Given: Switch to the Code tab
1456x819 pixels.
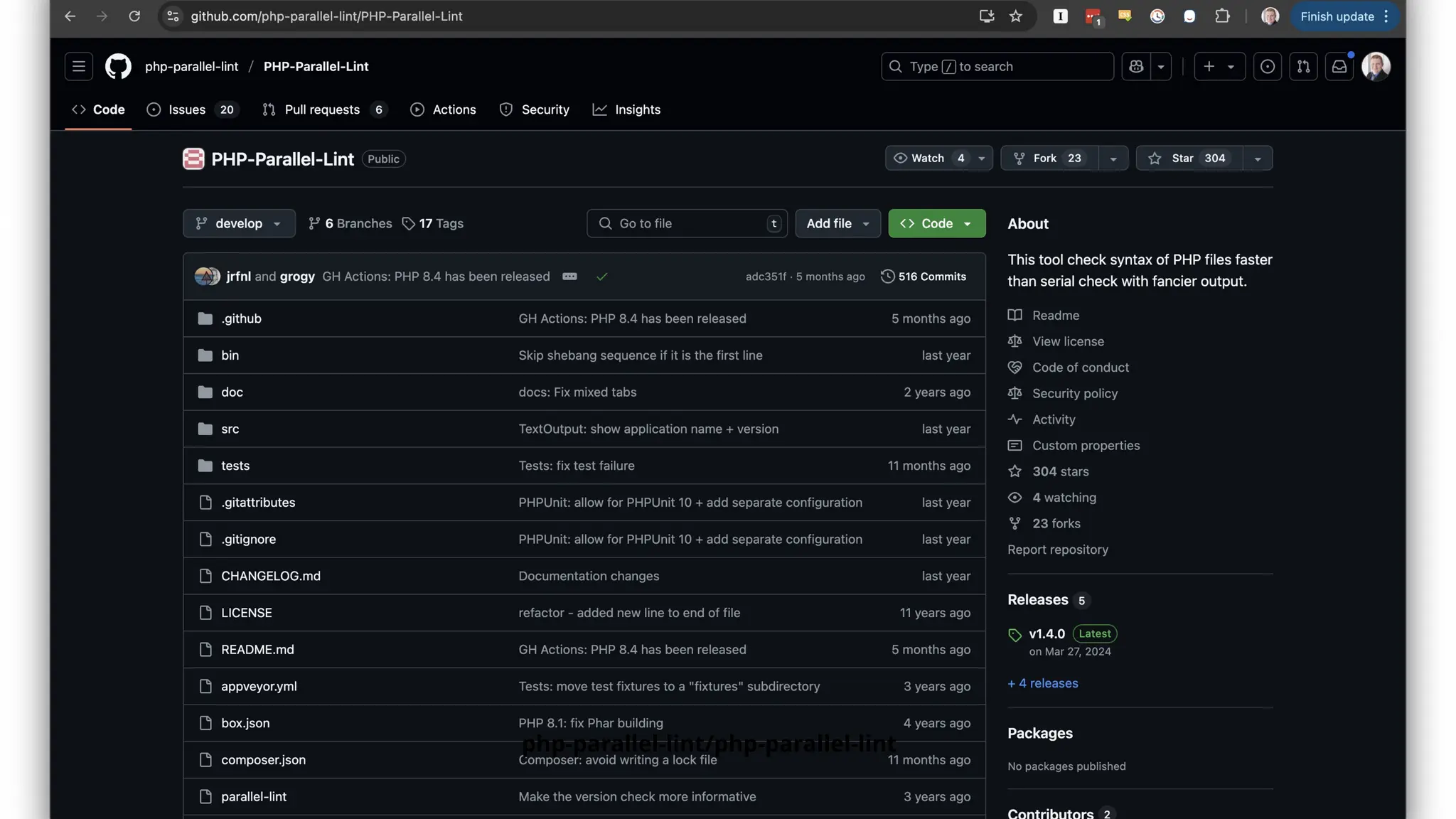Looking at the screenshot, I should 98,109.
